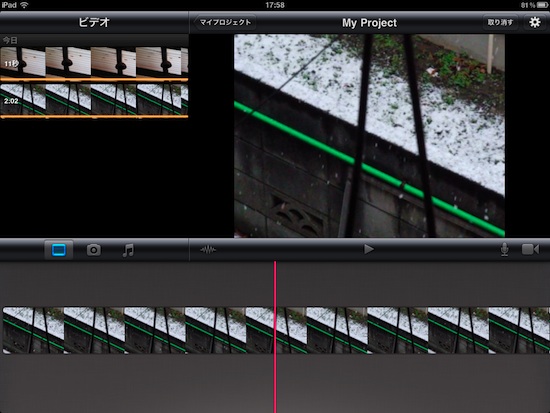The height and width of the screenshot is (413, 550).
Task: Select the 11秒 video clip
Action: (94, 62)
